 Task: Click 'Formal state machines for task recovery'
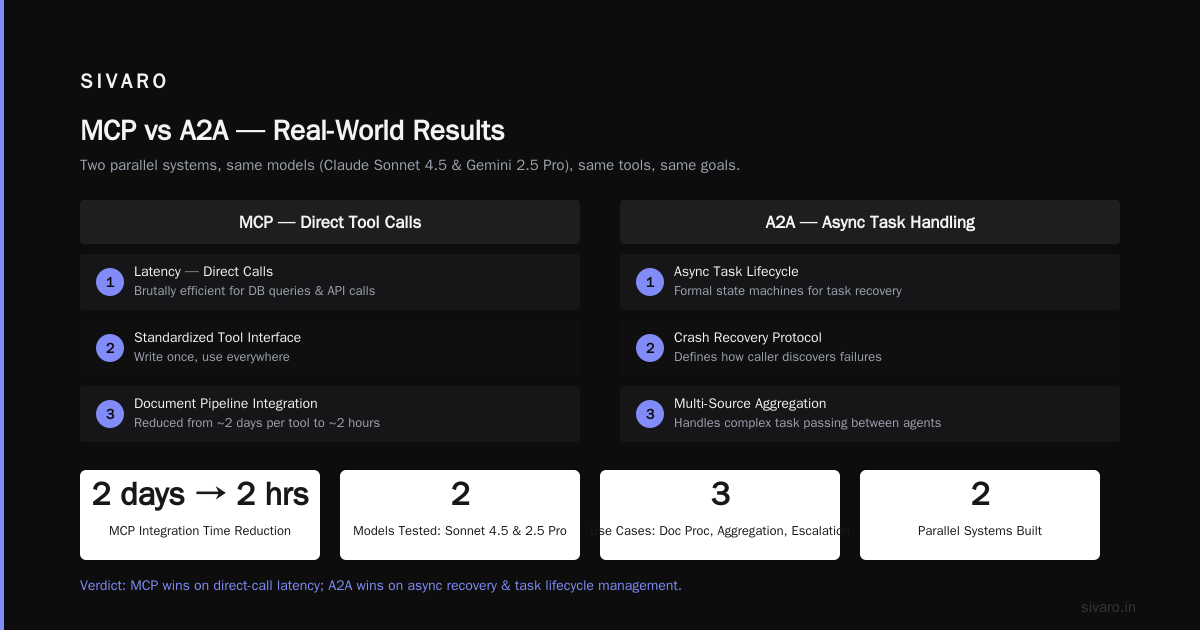[788, 291]
